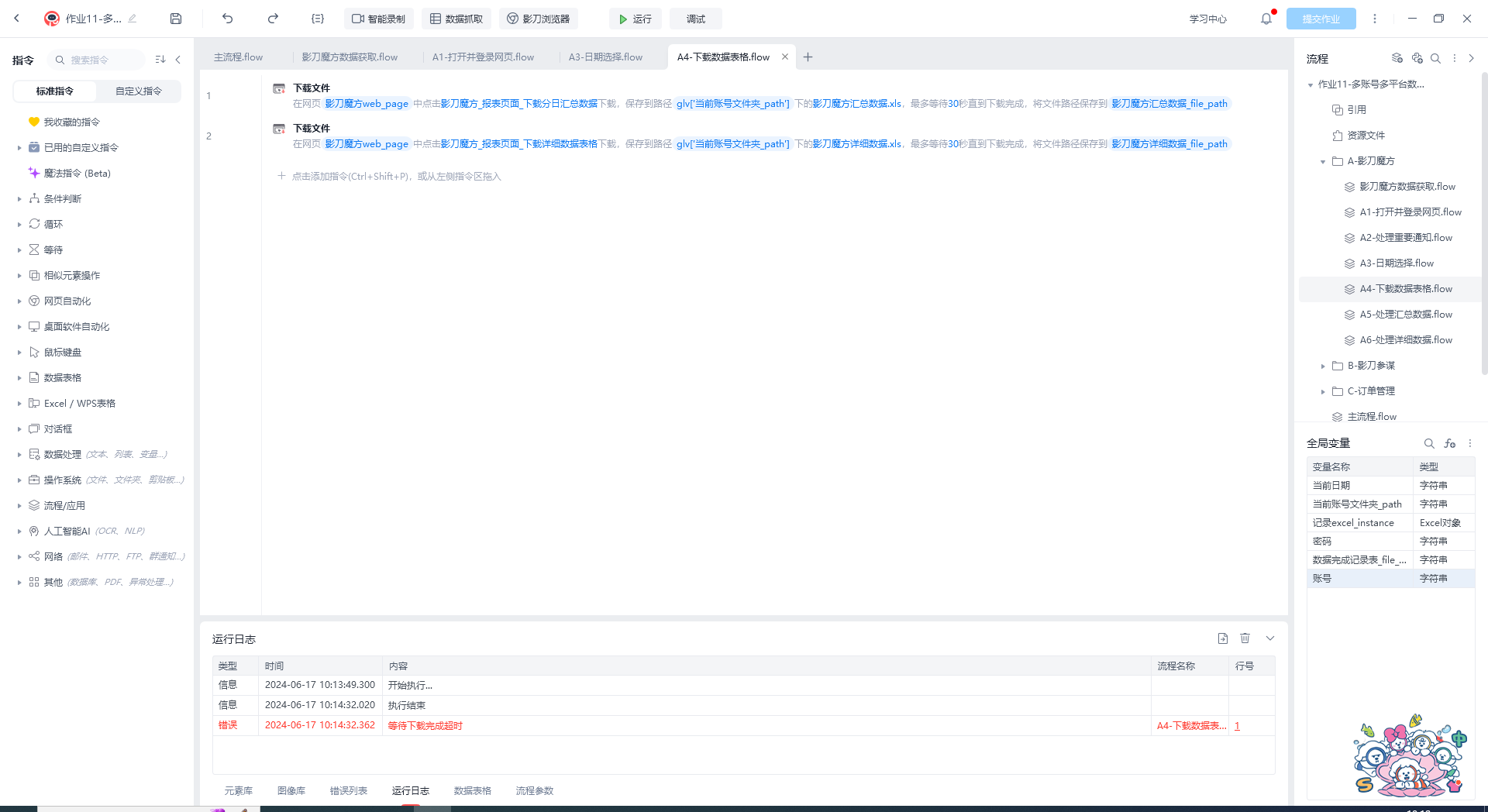Click the save icon in top toolbar

tap(176, 19)
